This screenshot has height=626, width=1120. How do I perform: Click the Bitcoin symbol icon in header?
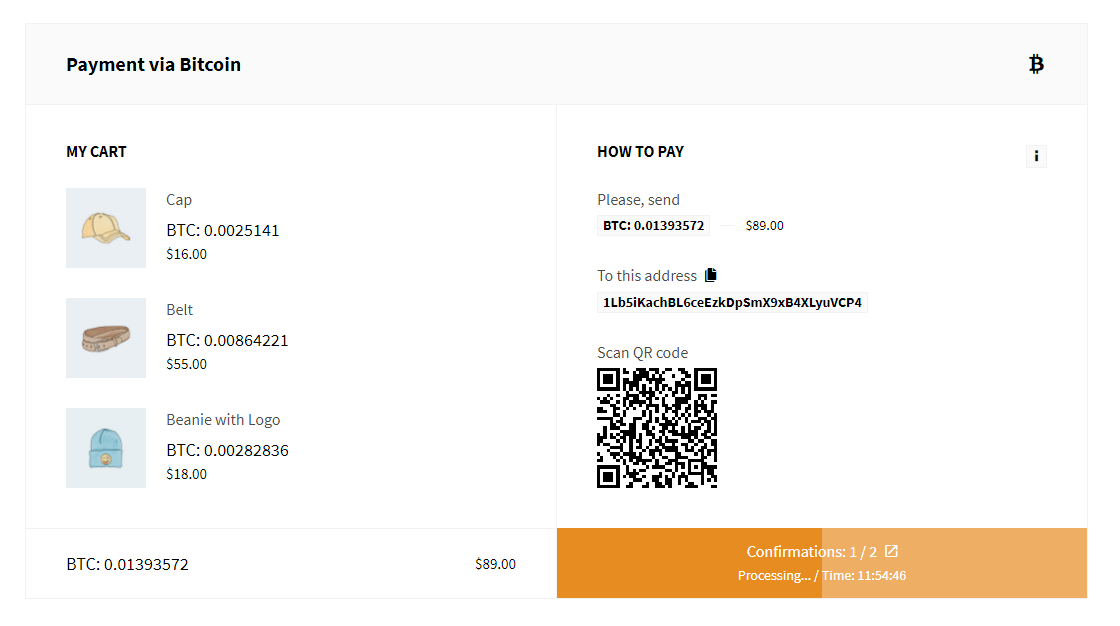pyautogui.click(x=1036, y=64)
